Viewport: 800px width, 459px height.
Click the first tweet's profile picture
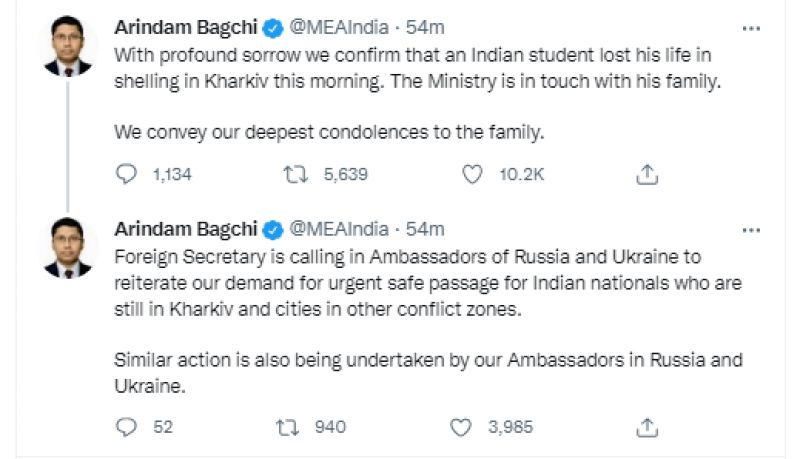point(69,46)
